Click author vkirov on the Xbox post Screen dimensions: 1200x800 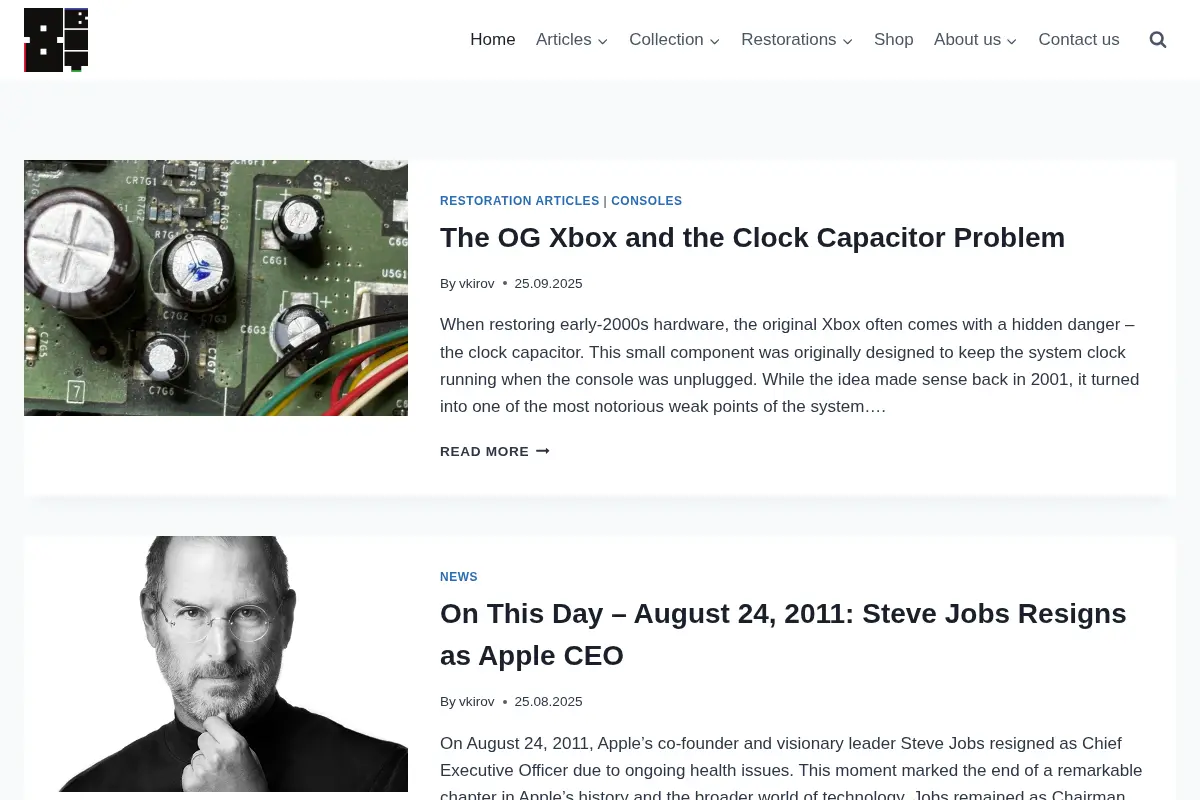tap(477, 284)
